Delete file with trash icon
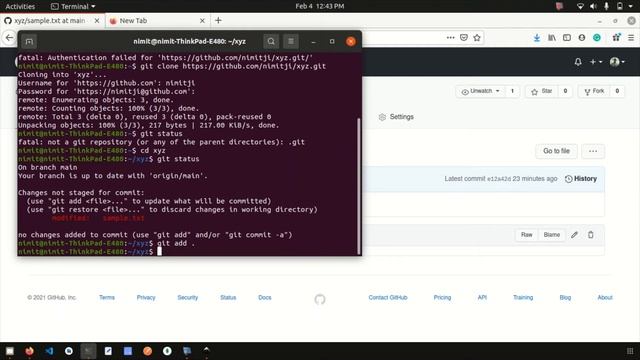This screenshot has height=360, width=640. 591,235
